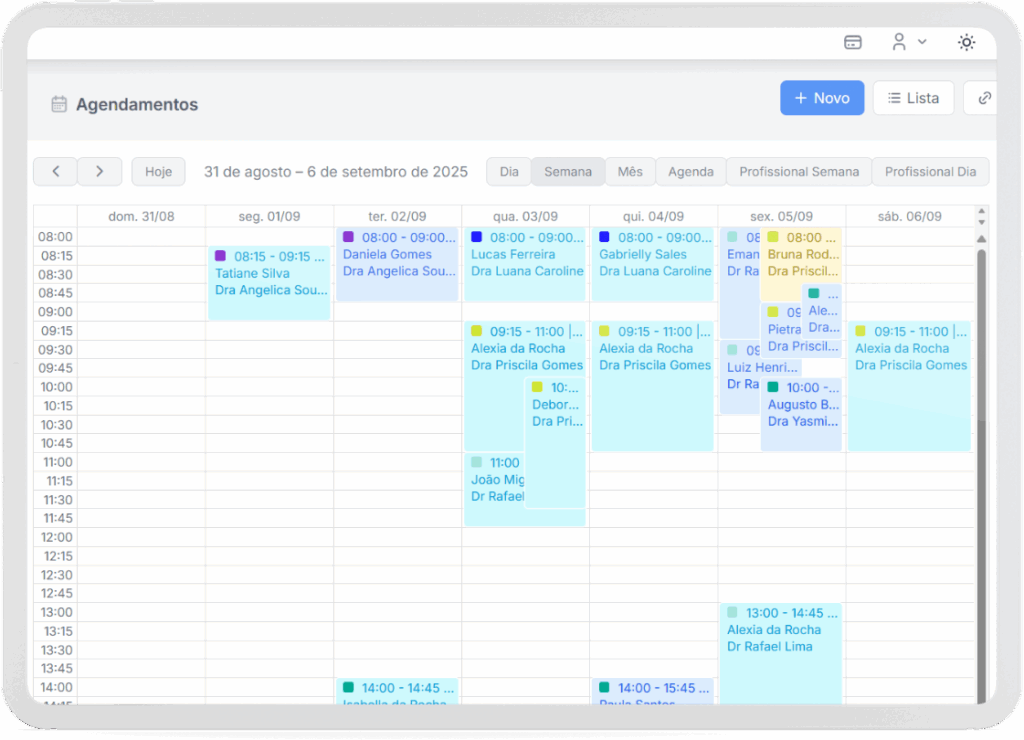Switch to Agenda view
1024x740 pixels.
pyautogui.click(x=691, y=171)
